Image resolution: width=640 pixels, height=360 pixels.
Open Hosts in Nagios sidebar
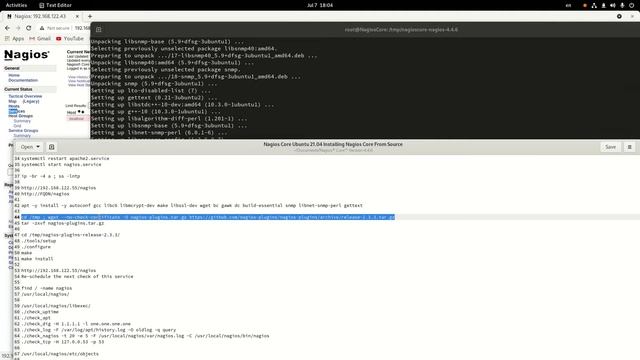coord(14,106)
